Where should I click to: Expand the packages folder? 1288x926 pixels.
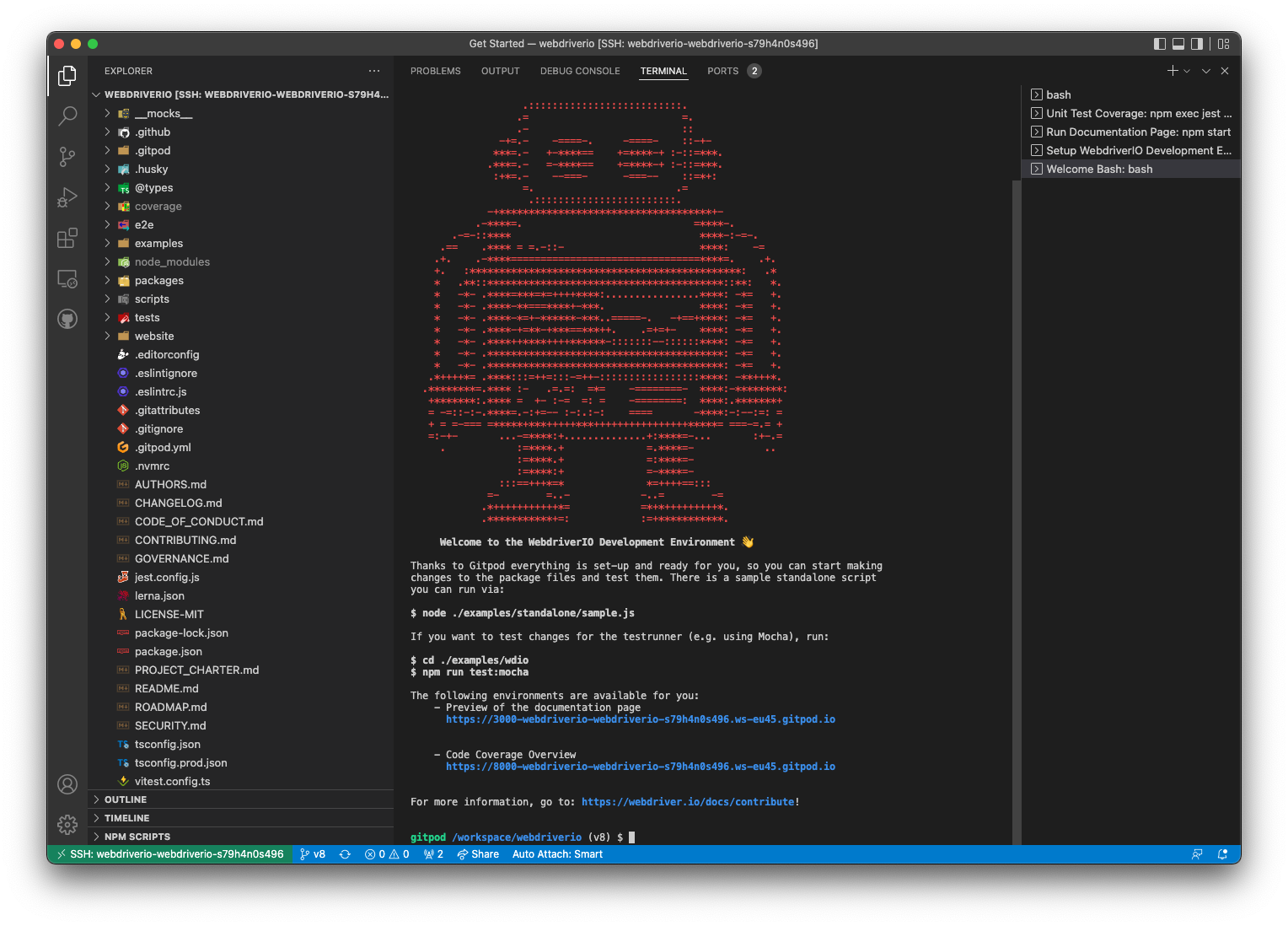pyautogui.click(x=241, y=280)
